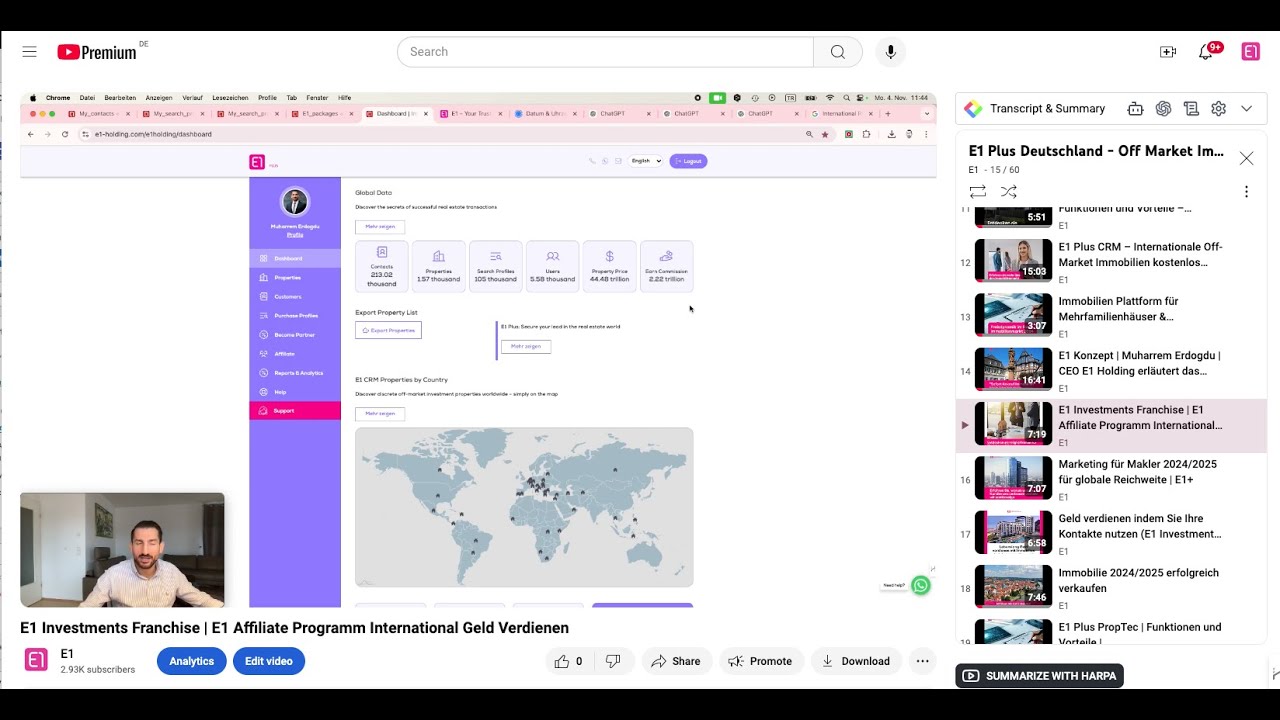Image resolution: width=1280 pixels, height=720 pixels.
Task: Open the Analytics button
Action: click(x=191, y=661)
